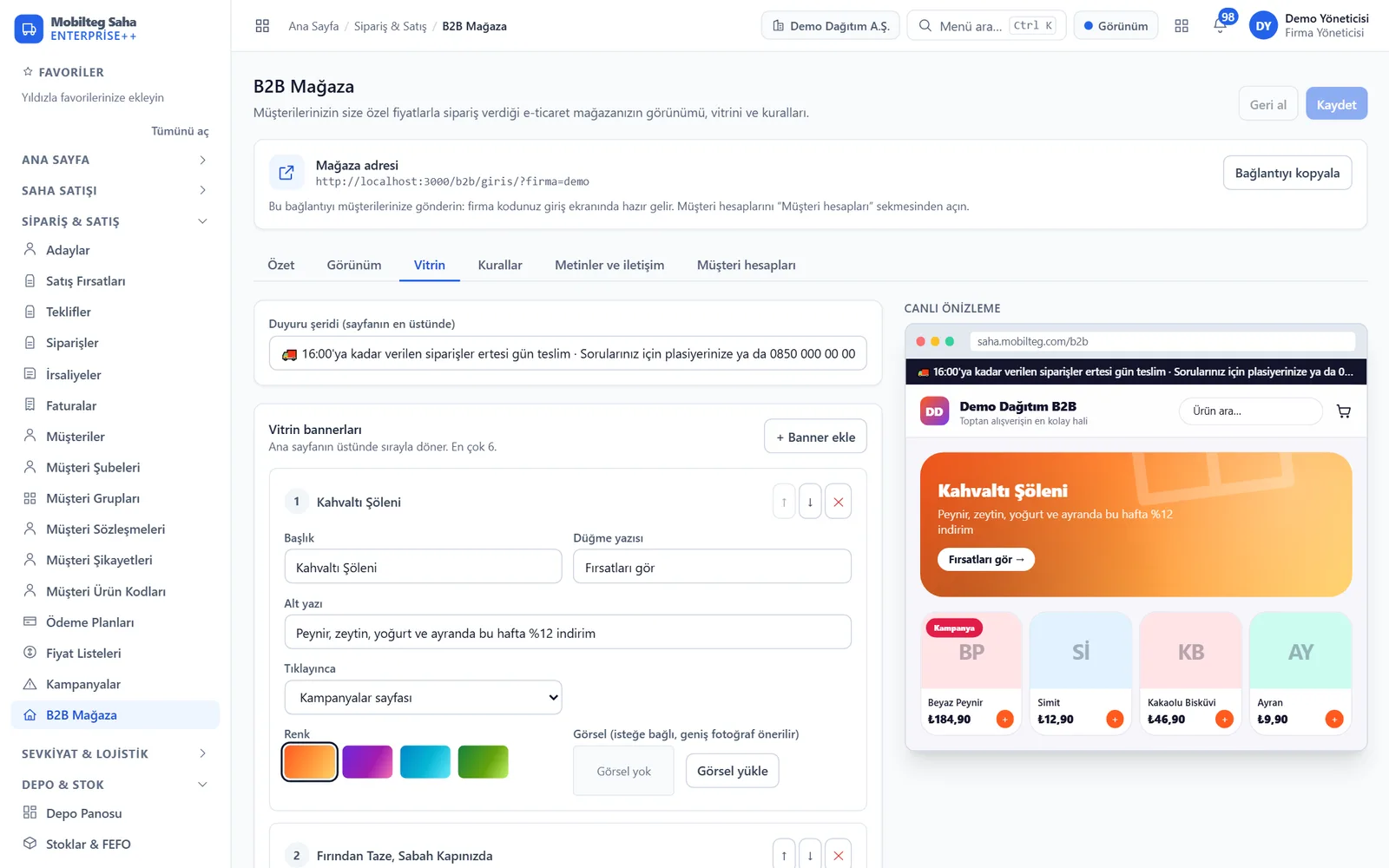Toggle the Görünüm button in header

tap(1116, 25)
